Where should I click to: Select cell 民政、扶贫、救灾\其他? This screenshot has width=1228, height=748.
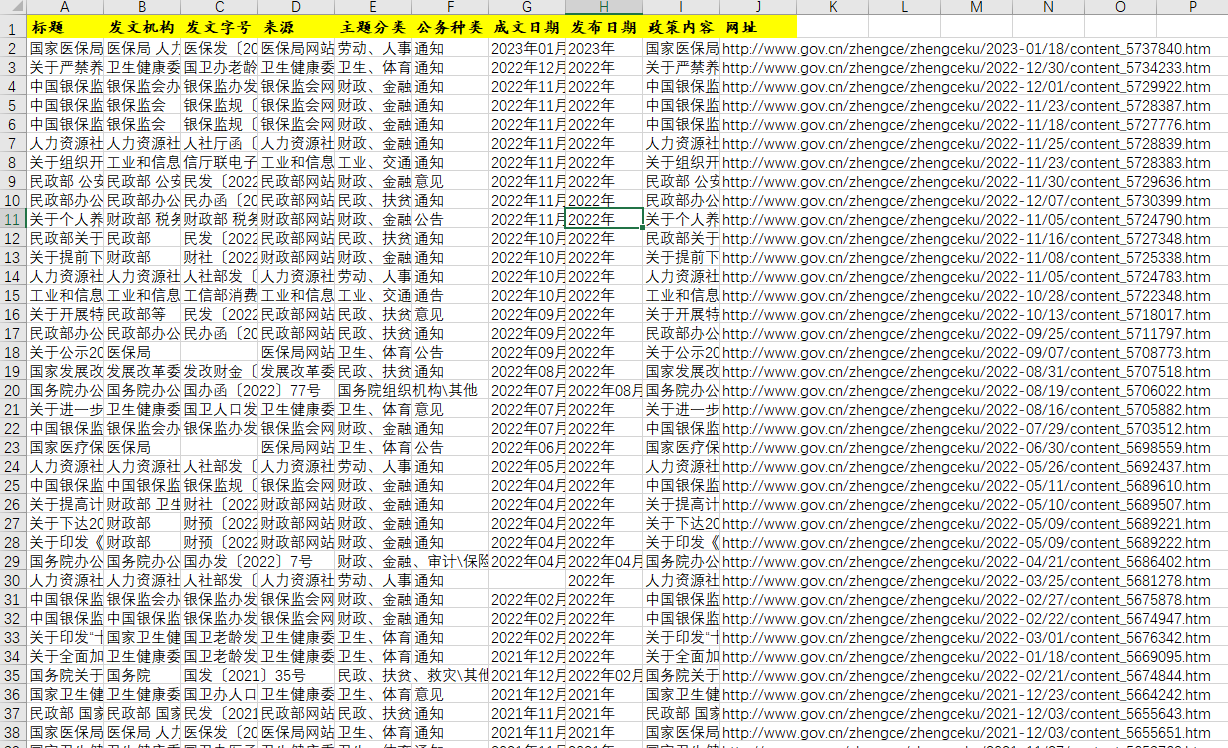[373, 675]
